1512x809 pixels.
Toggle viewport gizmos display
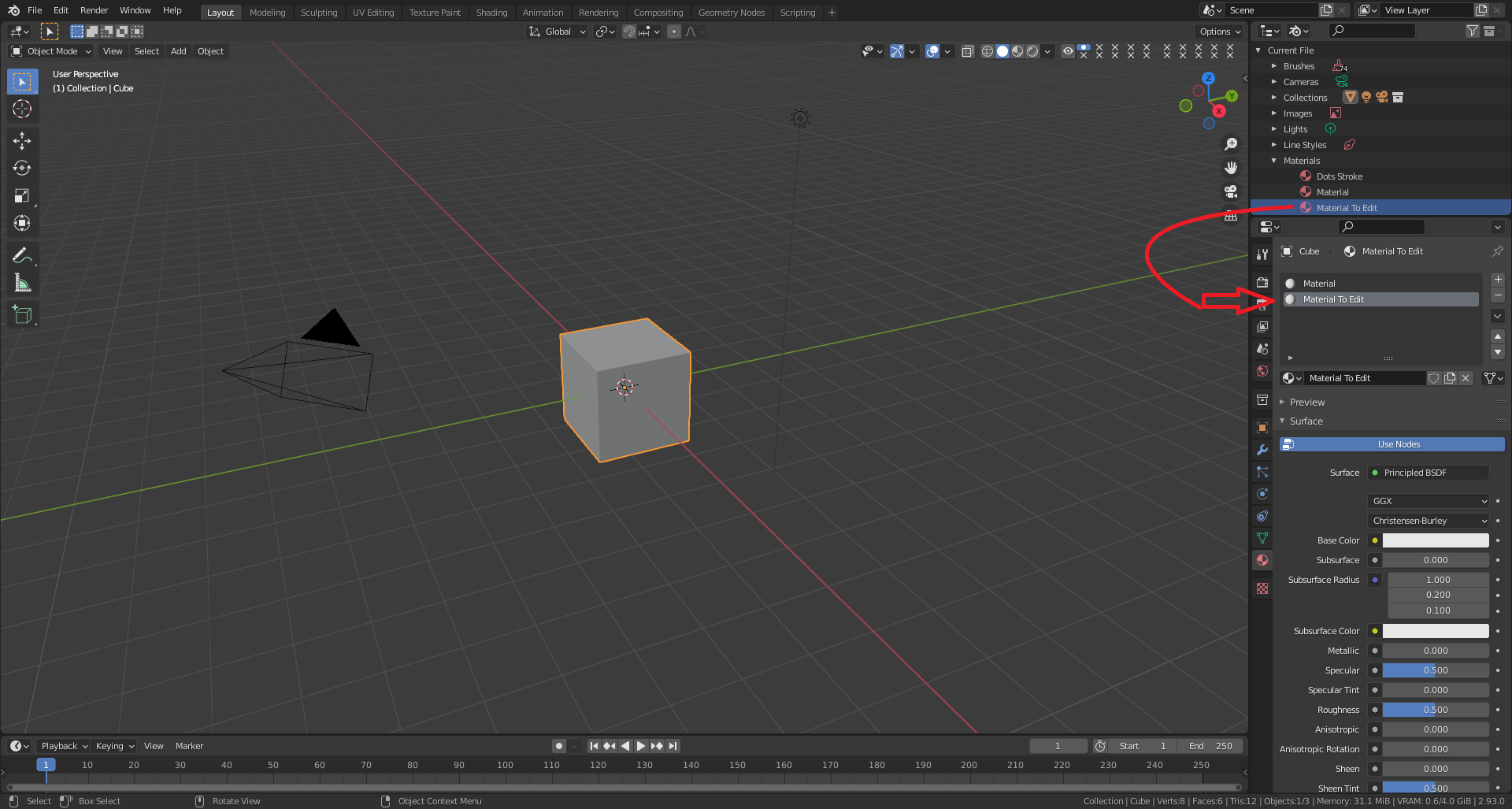click(x=897, y=51)
